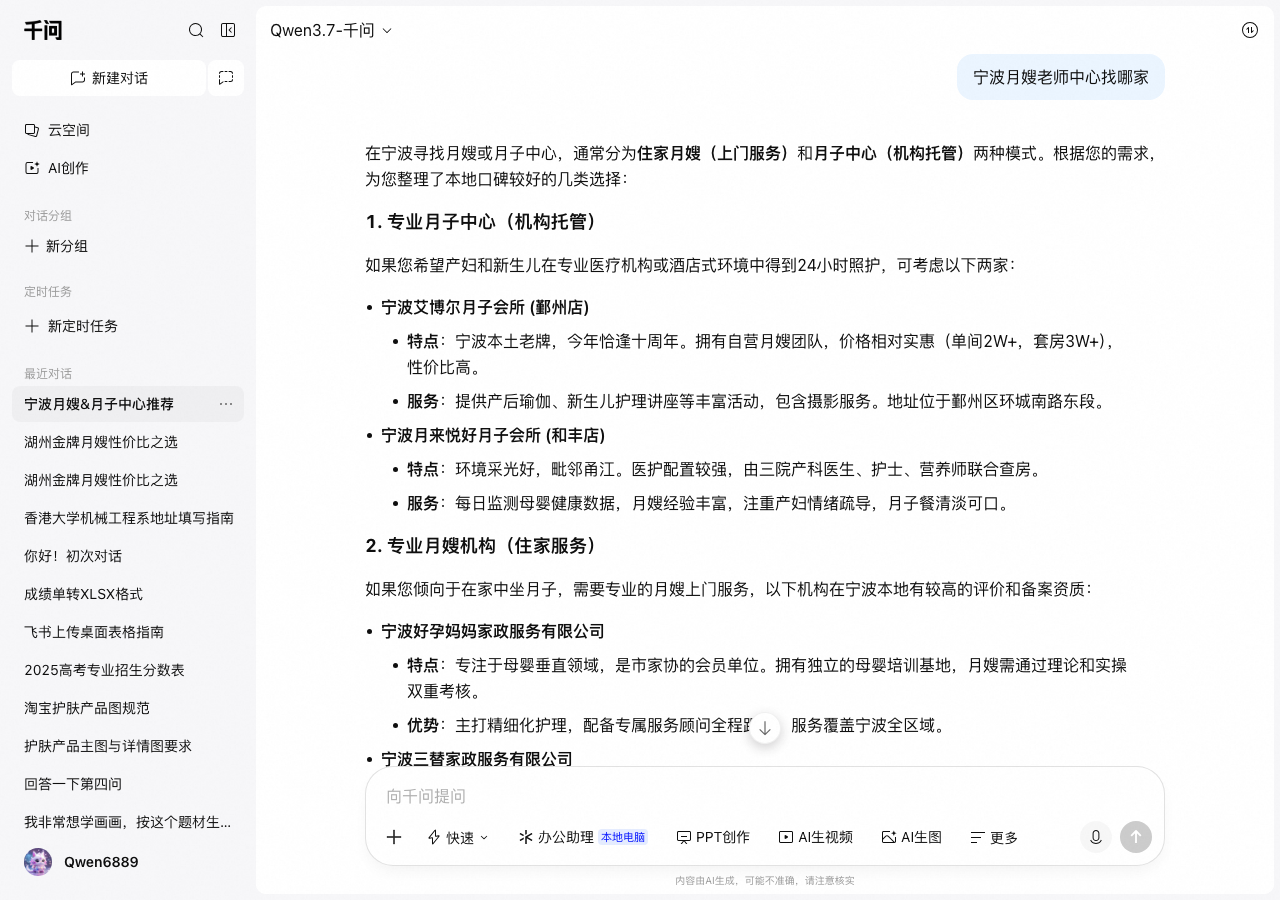This screenshot has height=900, width=1280.
Task: Open the 淘宝护肤产品图规范 conversation
Action: 128,708
